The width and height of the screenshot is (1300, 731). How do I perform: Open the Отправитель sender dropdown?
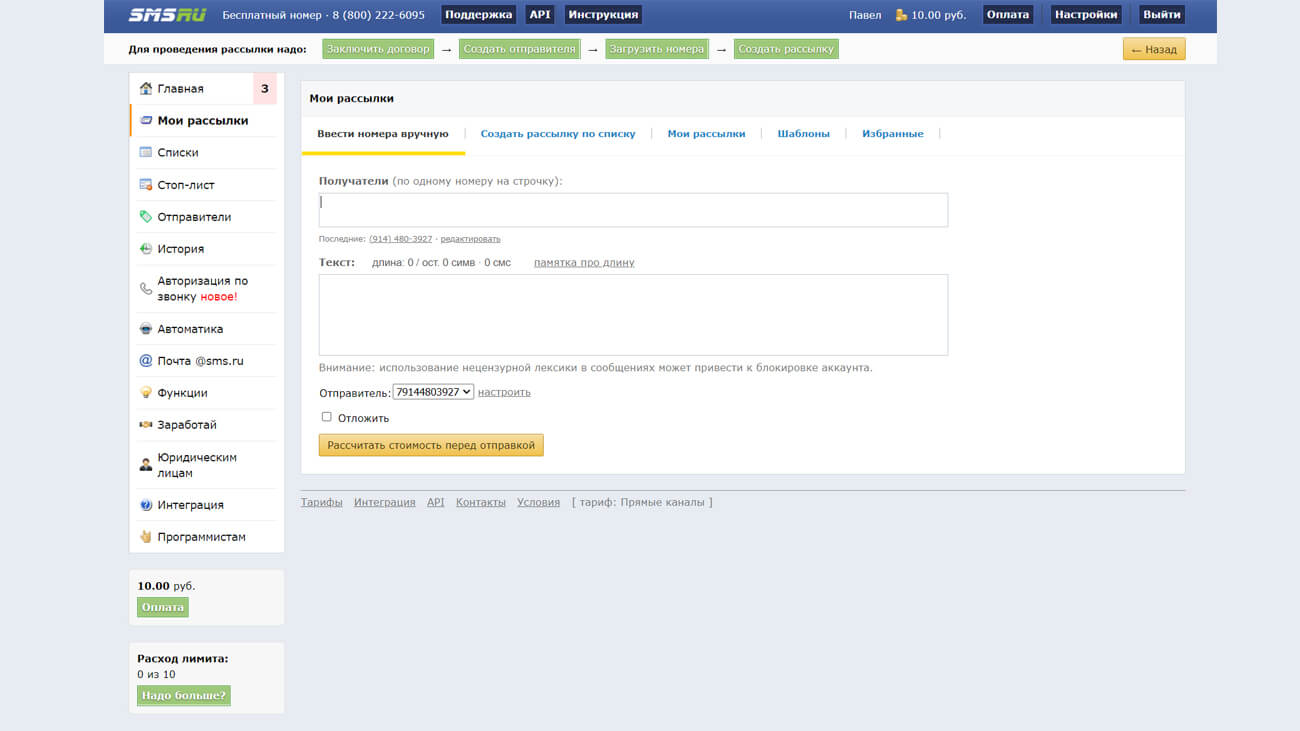coord(433,392)
